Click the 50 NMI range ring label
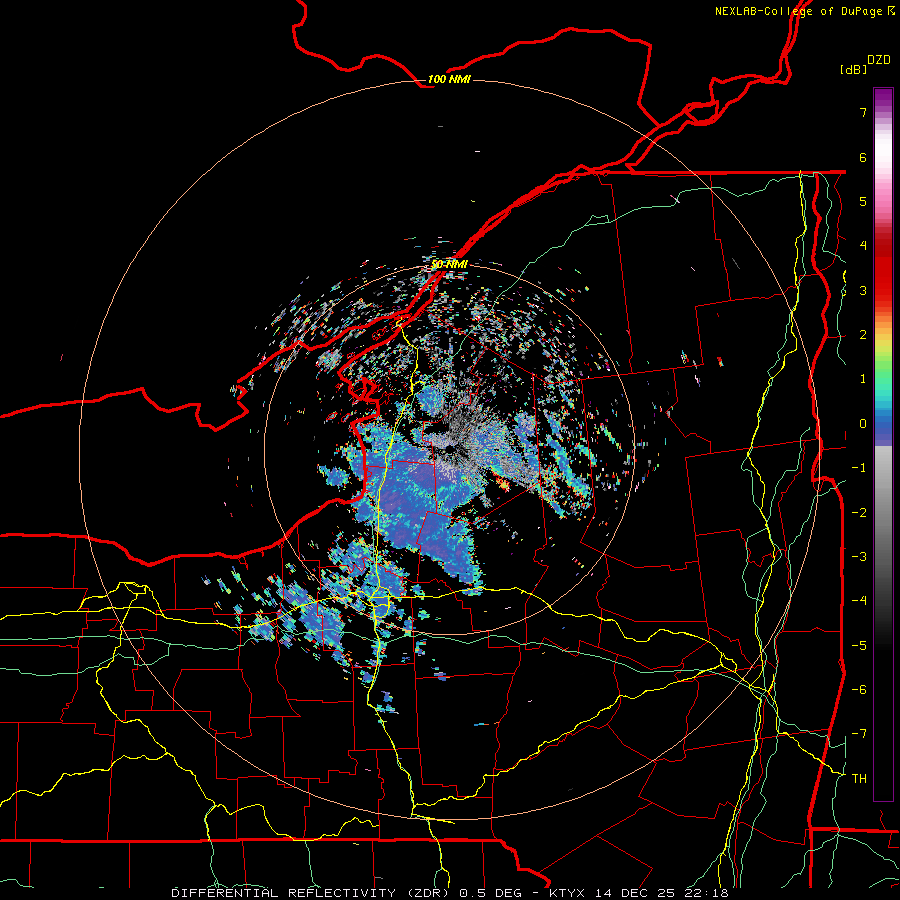The image size is (900, 900). 449,265
